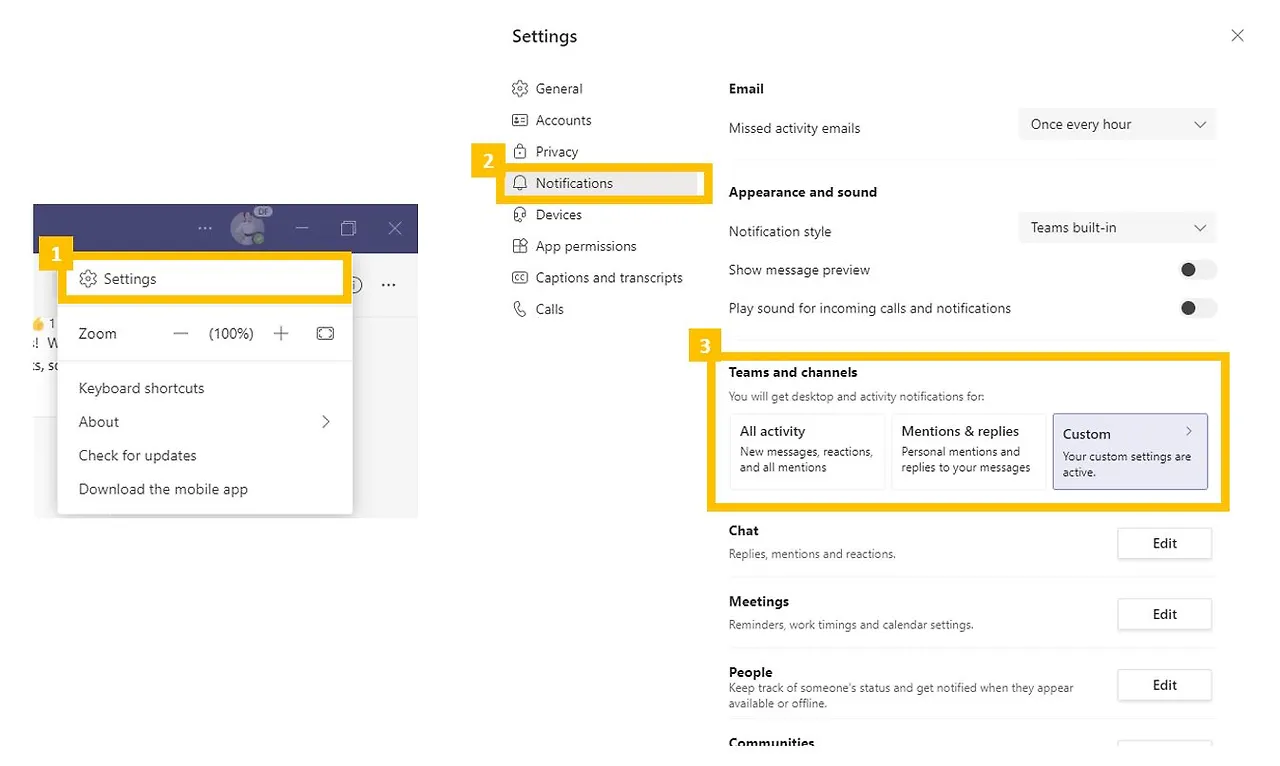Select the All activity notification option
The height and width of the screenshot is (766, 1280).
(x=808, y=451)
